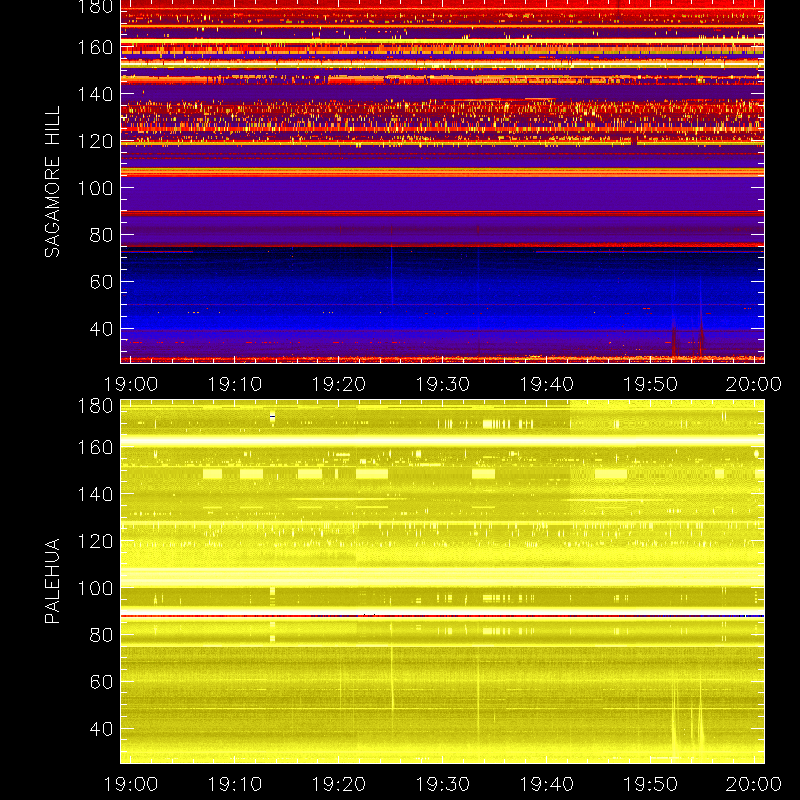Click the 19:00 time label below Palehua plot
The image size is (800, 800).
(x=131, y=784)
